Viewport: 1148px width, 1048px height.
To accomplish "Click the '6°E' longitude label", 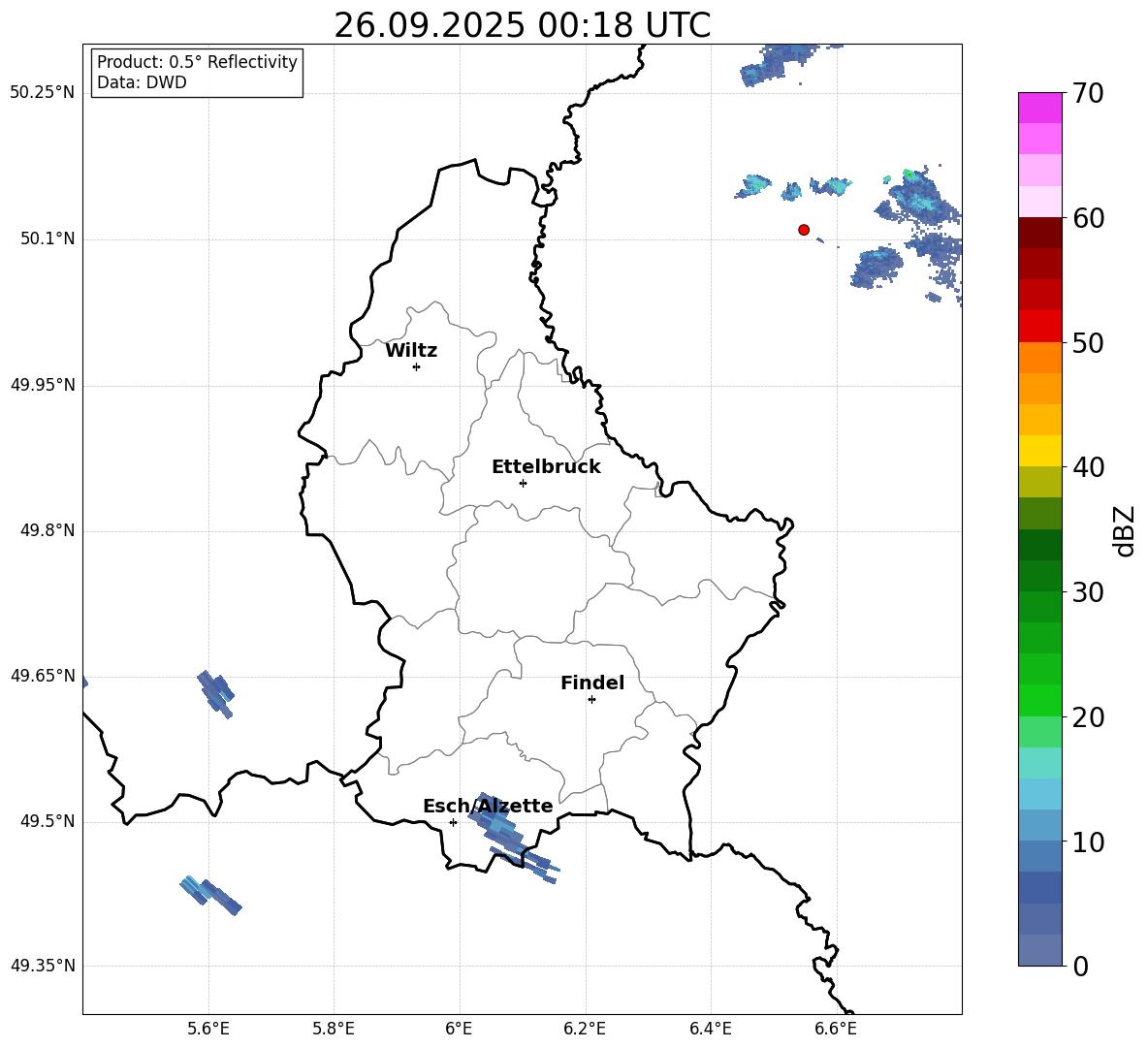I will click(x=459, y=1029).
